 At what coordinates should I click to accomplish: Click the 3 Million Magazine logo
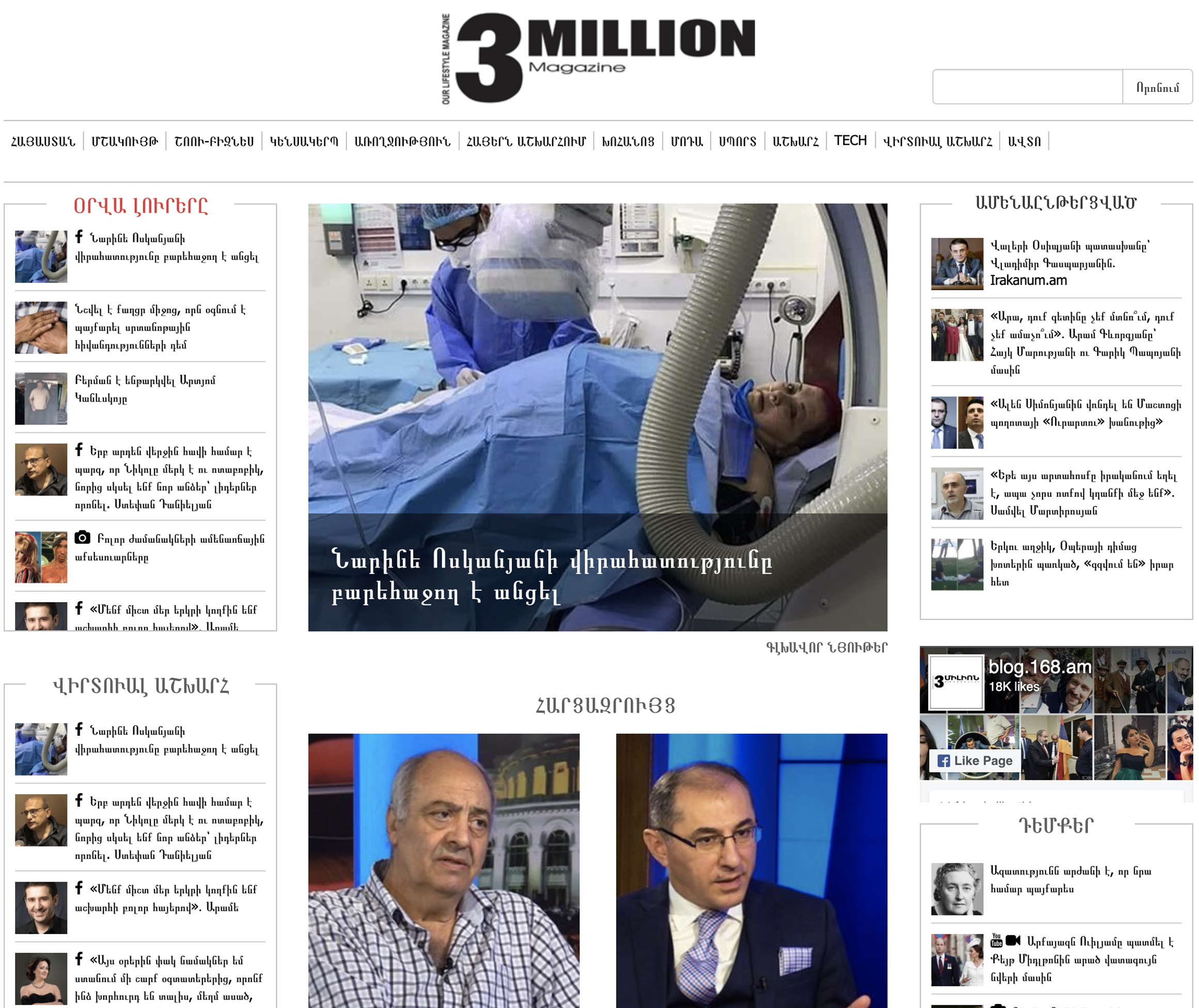[x=598, y=58]
